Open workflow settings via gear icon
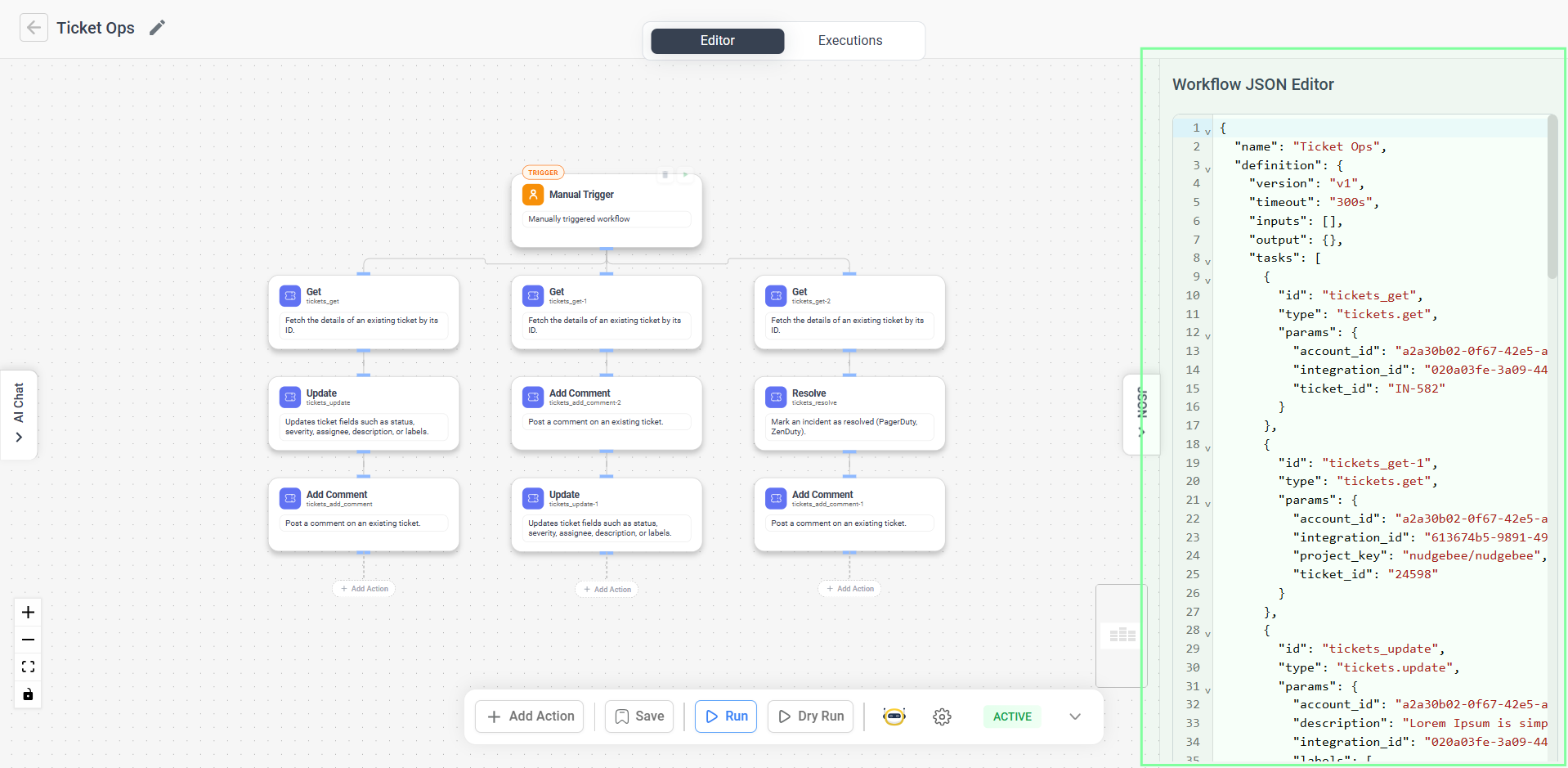The height and width of the screenshot is (768, 1568). [942, 716]
